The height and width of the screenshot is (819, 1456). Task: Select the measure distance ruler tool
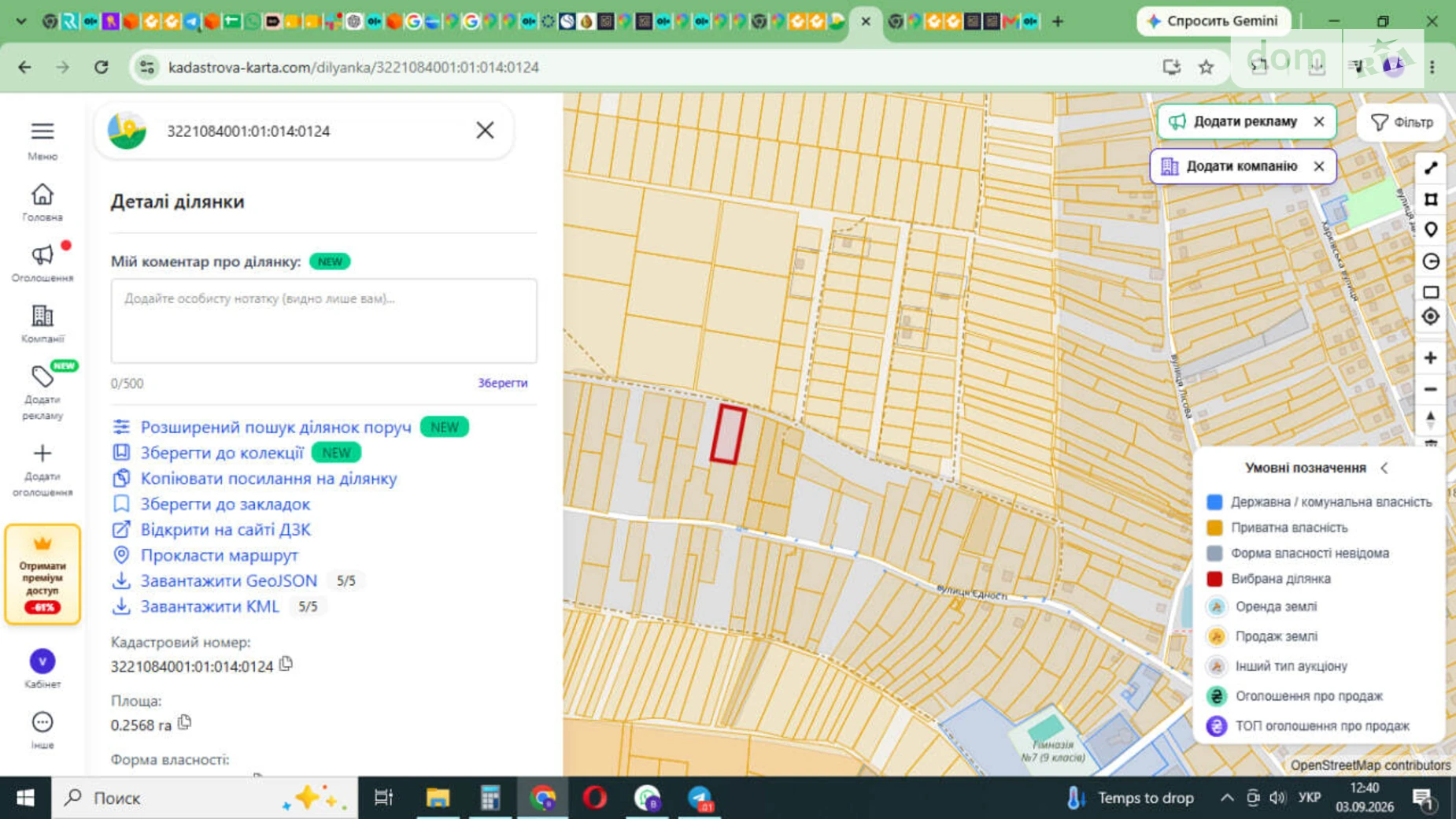coord(1431,168)
